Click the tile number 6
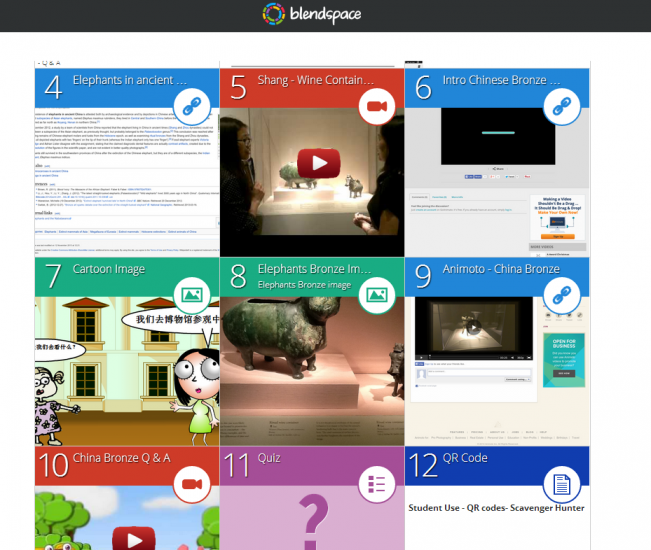Screen dimensions: 651x550 (x=423, y=87)
